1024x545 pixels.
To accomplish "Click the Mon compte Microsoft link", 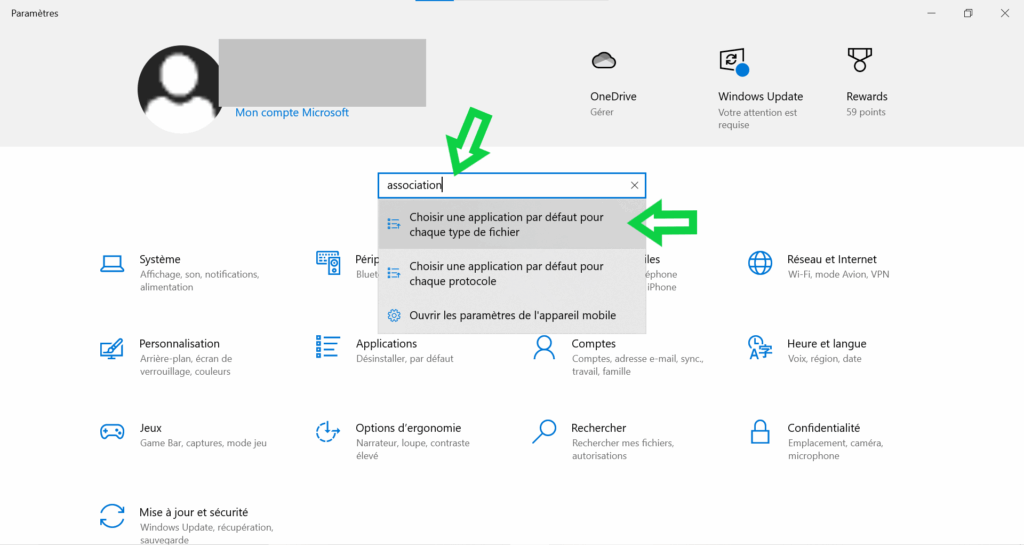I will click(292, 113).
